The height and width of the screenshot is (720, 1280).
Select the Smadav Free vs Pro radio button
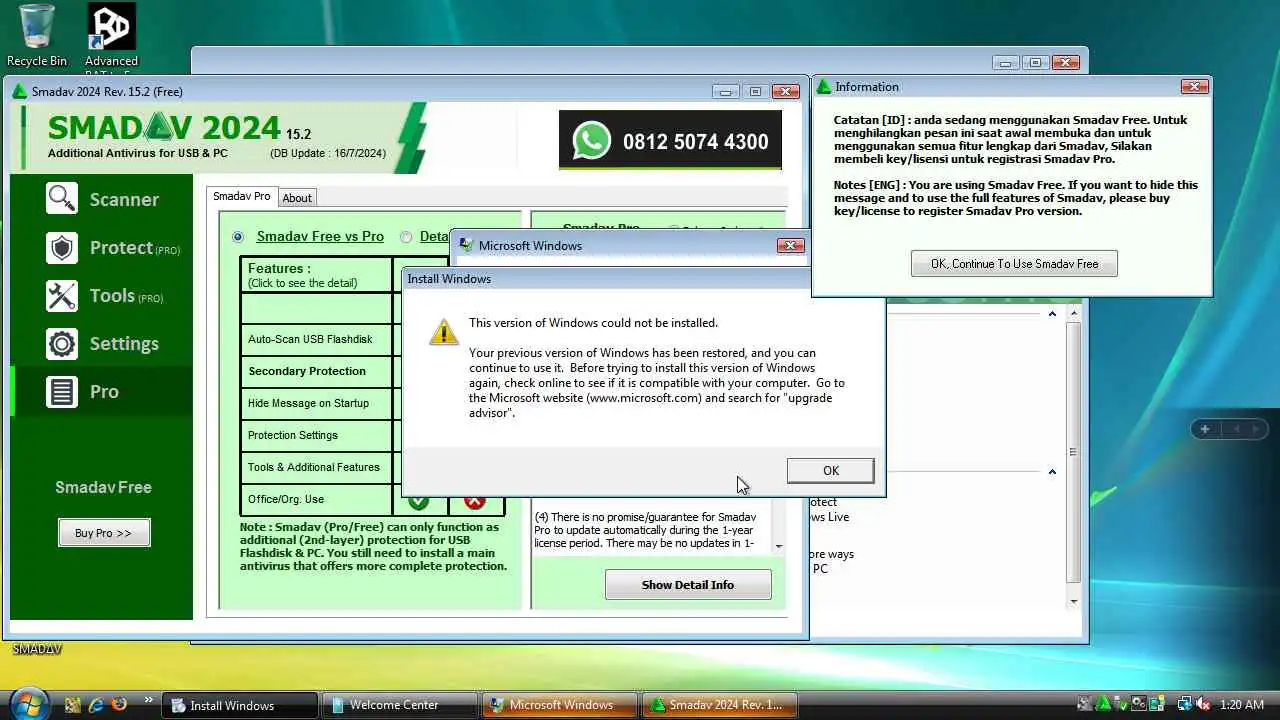click(238, 237)
